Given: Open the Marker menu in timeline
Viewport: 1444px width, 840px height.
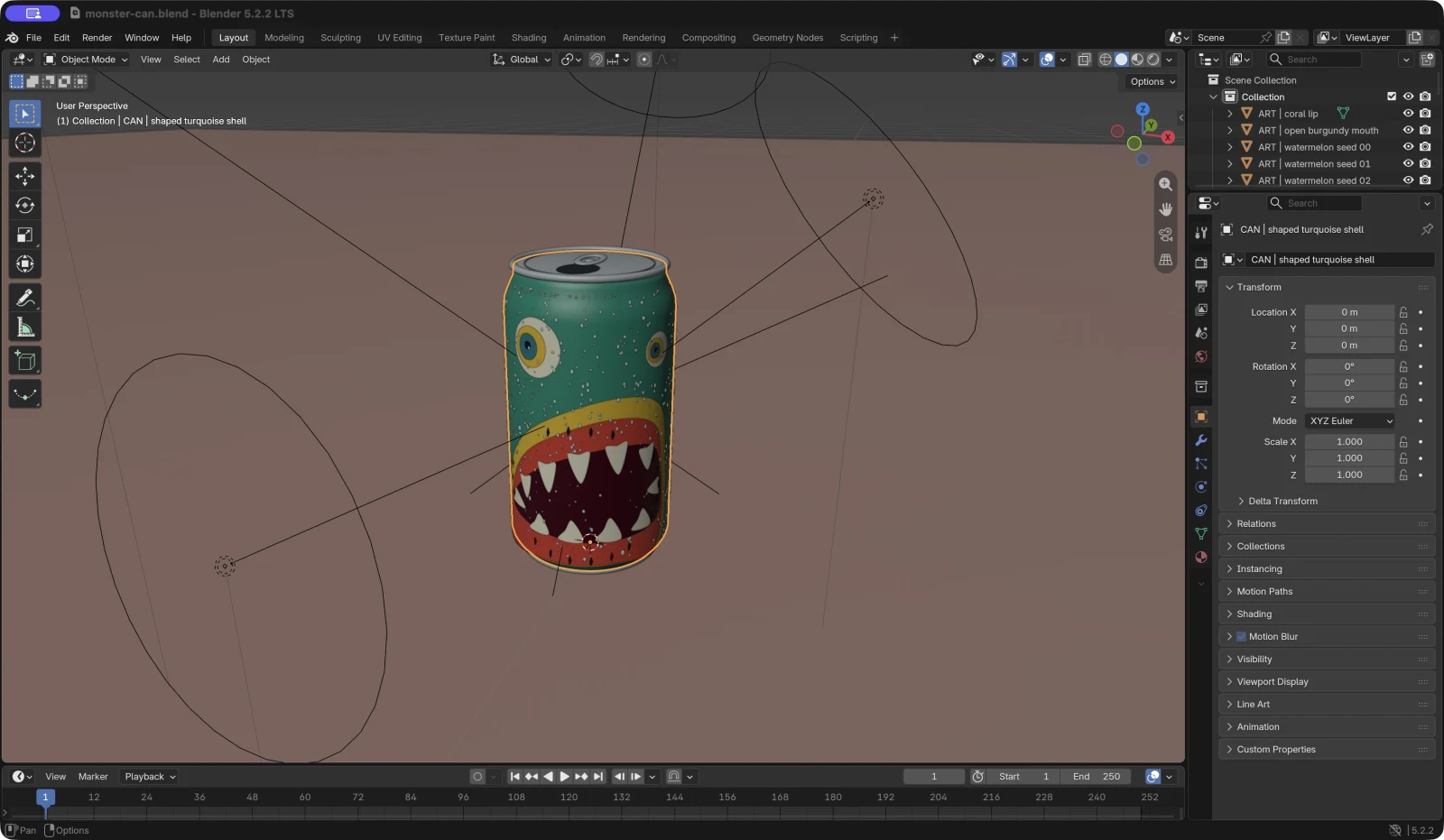Looking at the screenshot, I should coord(93,777).
